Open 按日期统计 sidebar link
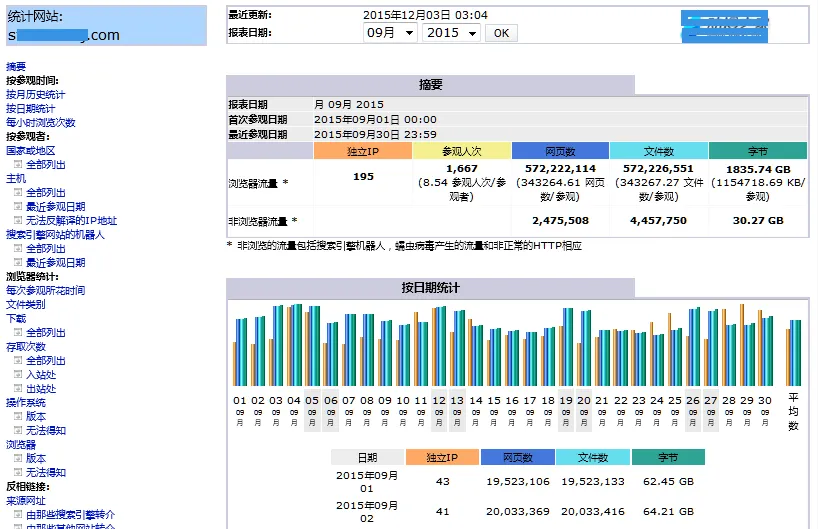This screenshot has height=529, width=818. point(30,109)
